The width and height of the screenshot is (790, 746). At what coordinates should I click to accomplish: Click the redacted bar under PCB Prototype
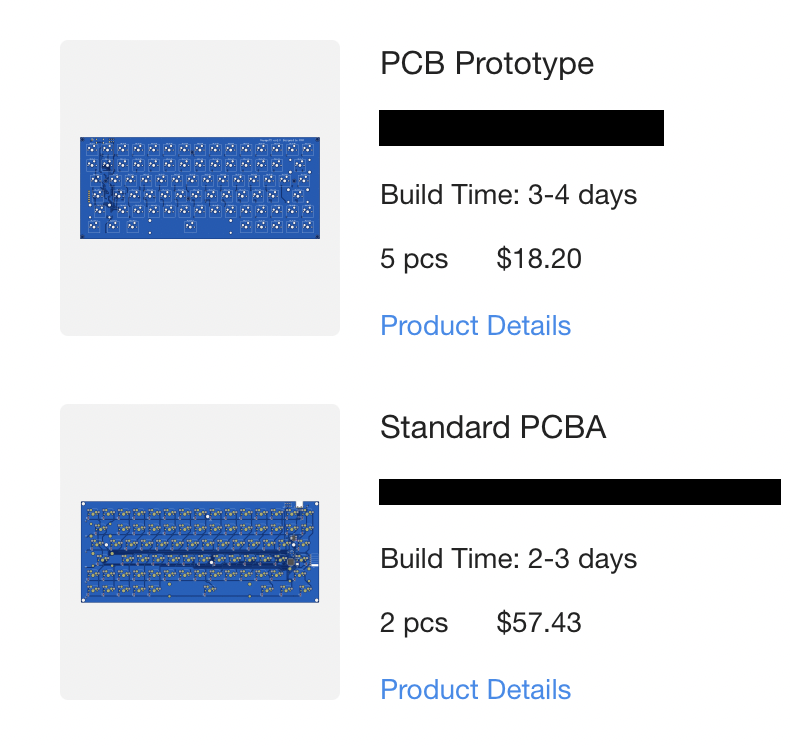521,128
